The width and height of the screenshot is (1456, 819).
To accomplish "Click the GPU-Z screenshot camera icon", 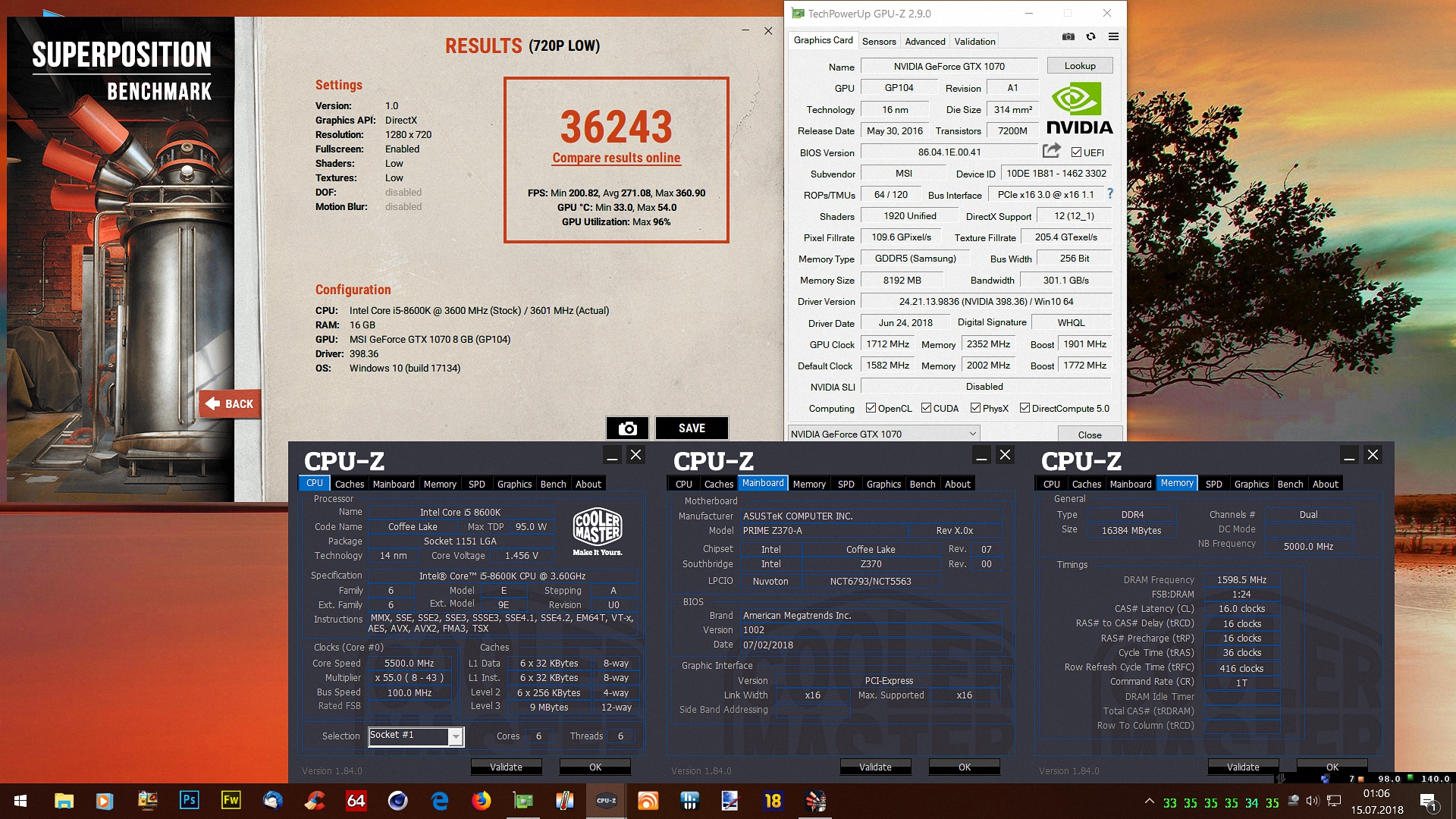I will click(1068, 36).
